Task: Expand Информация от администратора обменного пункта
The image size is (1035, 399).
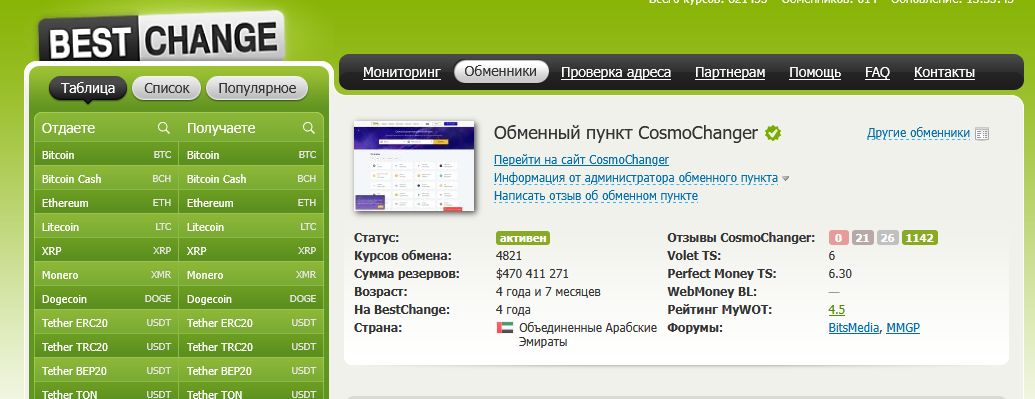Action: 636,178
